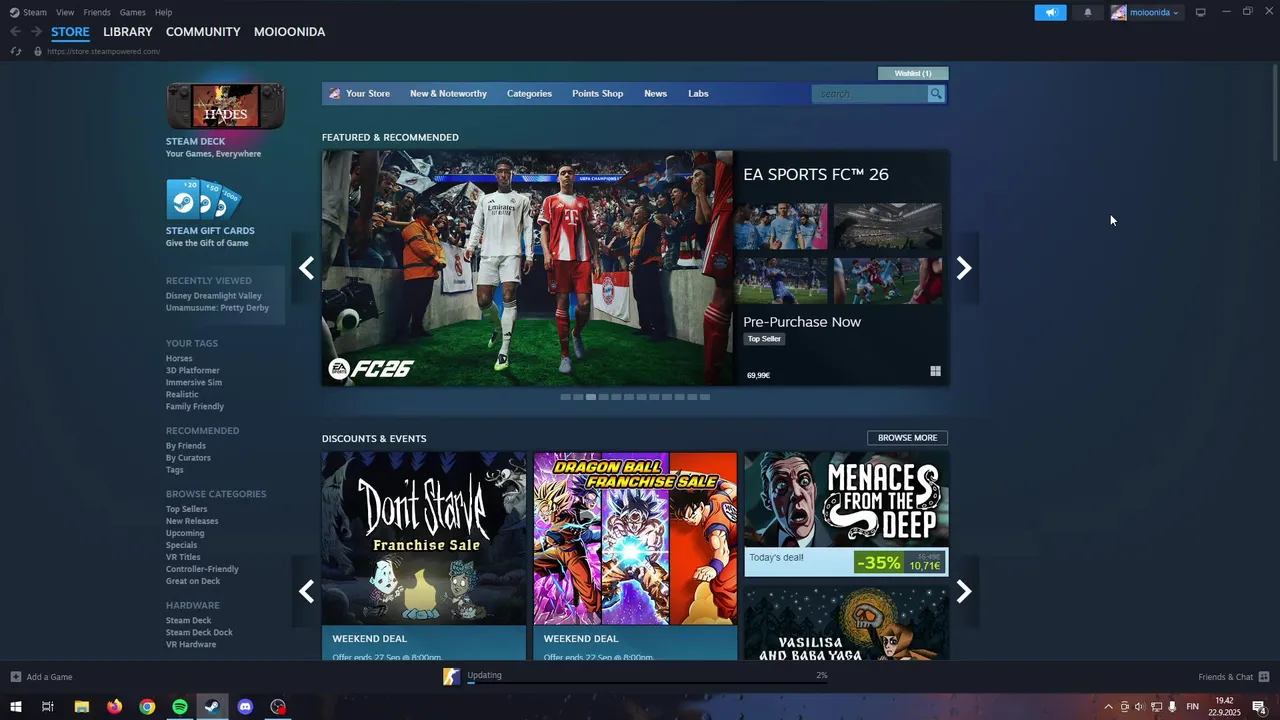Open Umamusume: Pretty Derby link
The image size is (1280, 720).
pyautogui.click(x=217, y=308)
